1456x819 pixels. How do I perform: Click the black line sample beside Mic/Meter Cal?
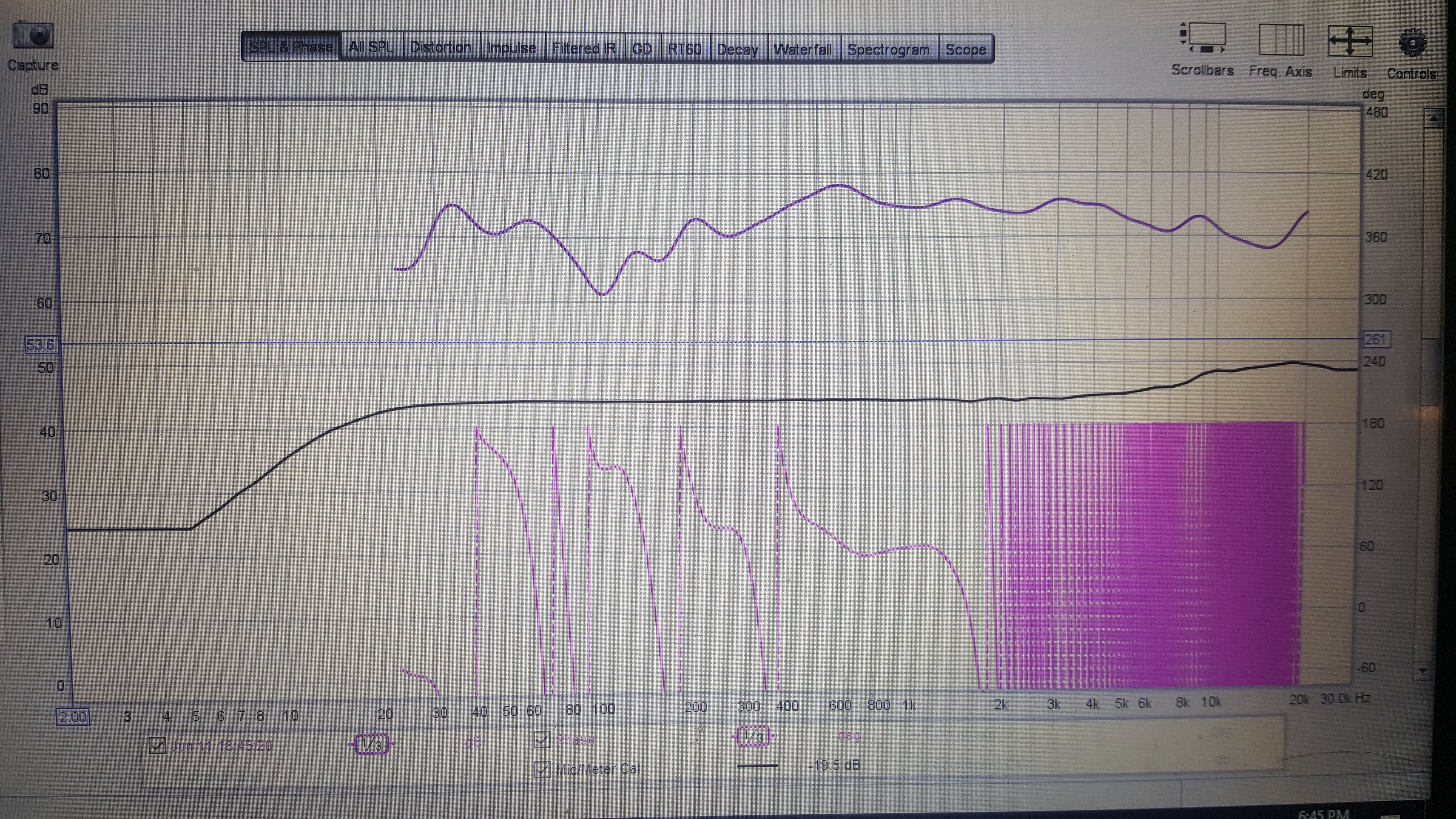[x=757, y=766]
